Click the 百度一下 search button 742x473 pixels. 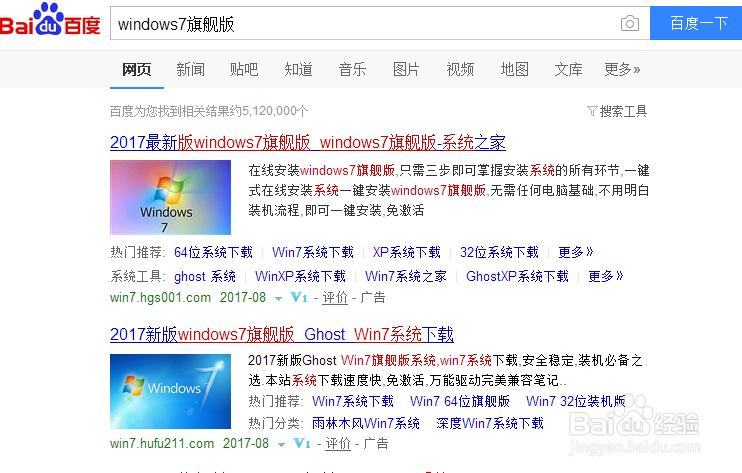(x=696, y=23)
